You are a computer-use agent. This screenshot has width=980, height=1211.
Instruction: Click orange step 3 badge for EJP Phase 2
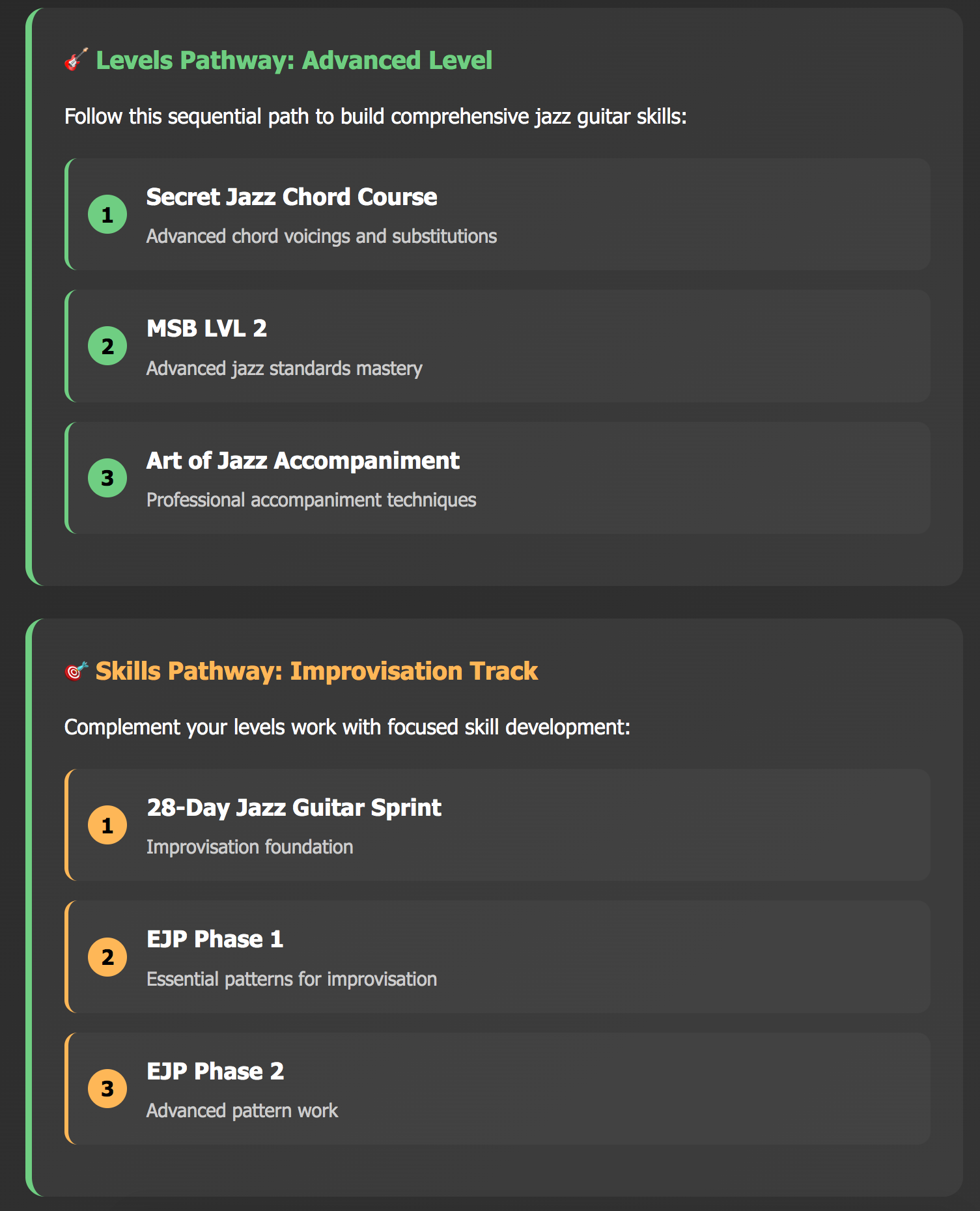107,1089
